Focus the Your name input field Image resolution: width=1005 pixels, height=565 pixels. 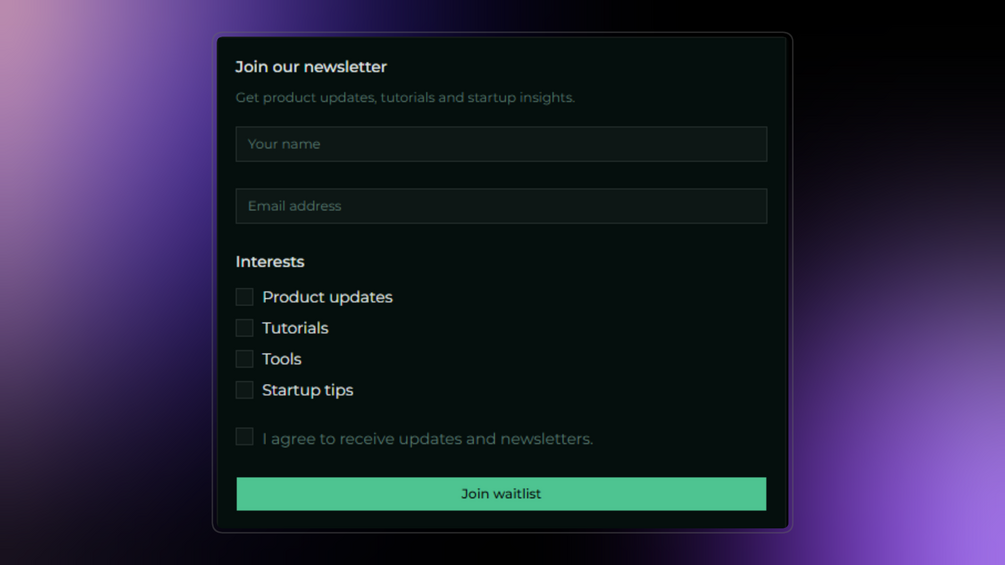(501, 144)
